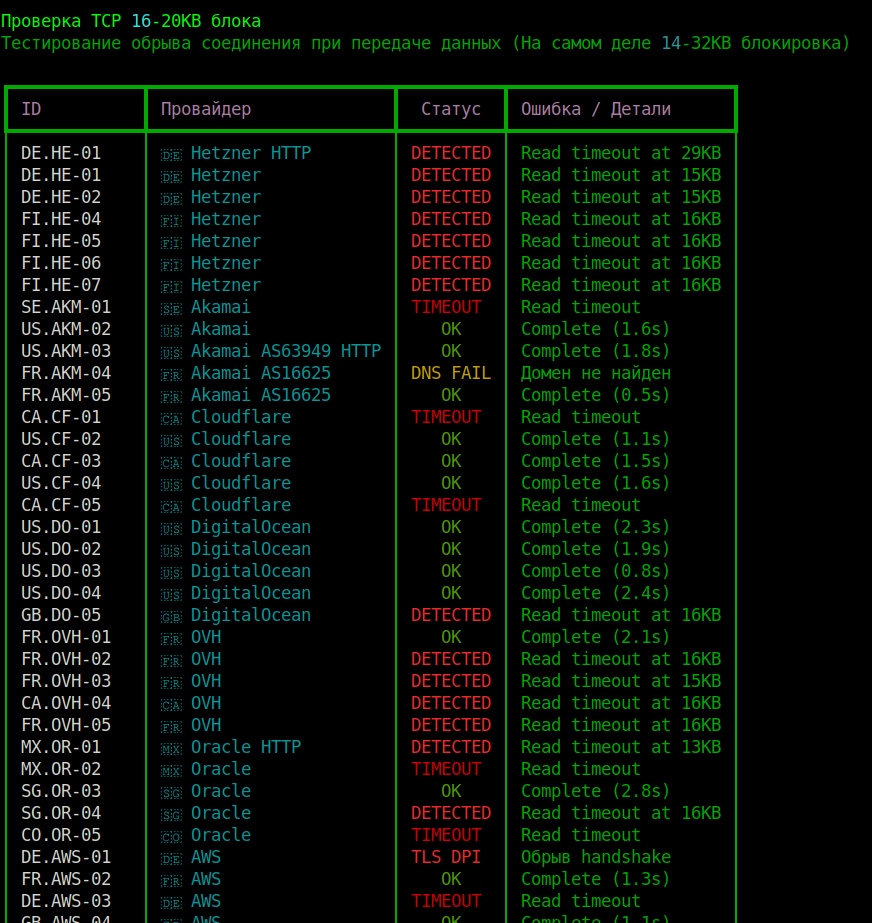Click the 'DNS FAIL' status
872x923 pixels.
[x=451, y=373]
